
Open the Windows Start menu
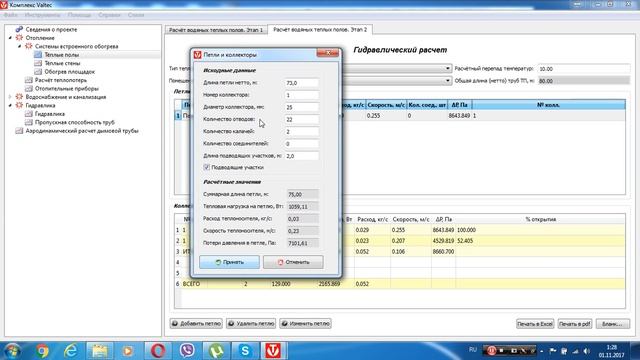[x=11, y=351]
